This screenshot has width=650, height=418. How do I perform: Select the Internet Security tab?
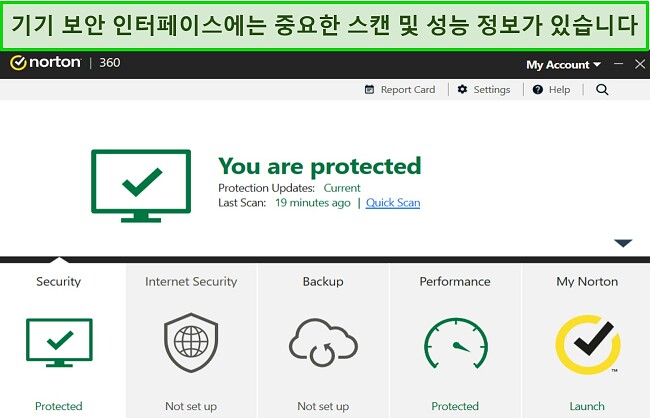(191, 341)
